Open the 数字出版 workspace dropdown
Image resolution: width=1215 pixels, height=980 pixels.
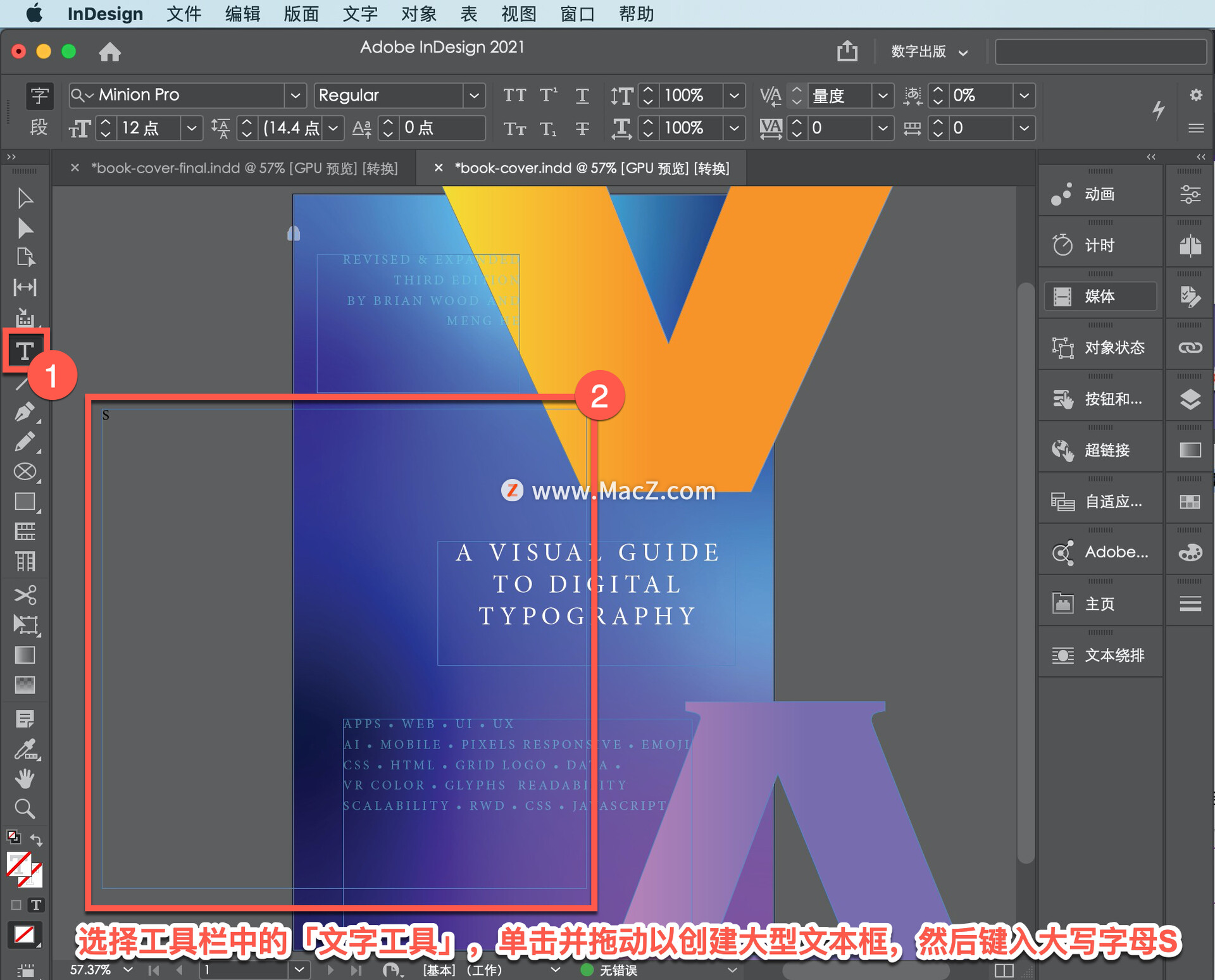[x=928, y=52]
